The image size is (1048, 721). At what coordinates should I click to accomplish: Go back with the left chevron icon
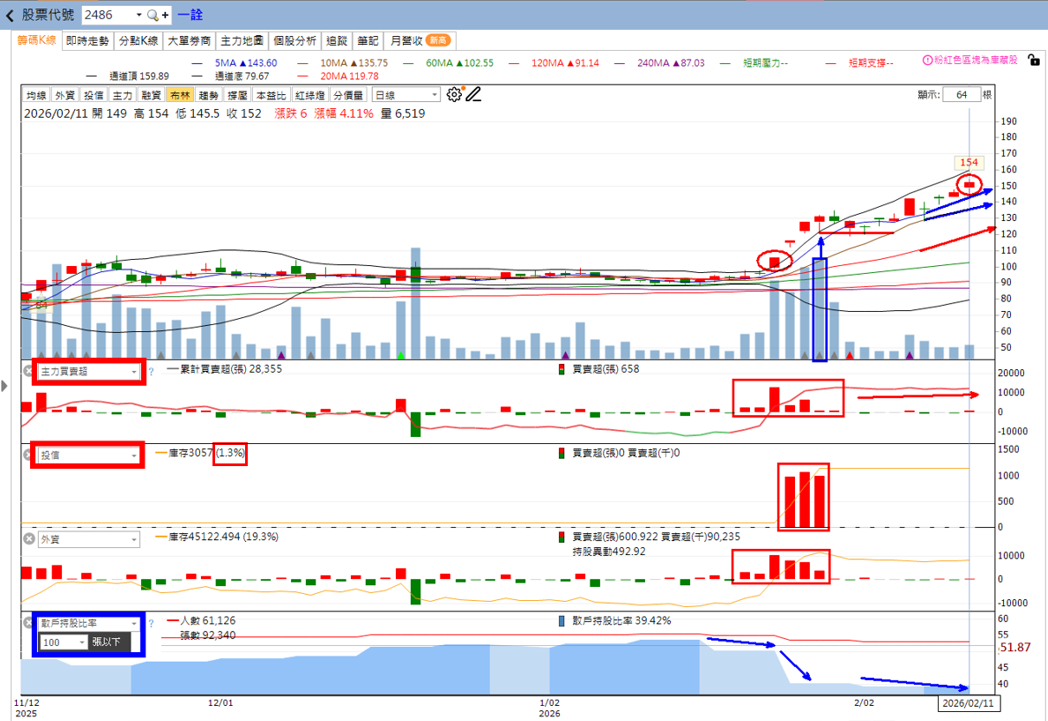[9, 15]
